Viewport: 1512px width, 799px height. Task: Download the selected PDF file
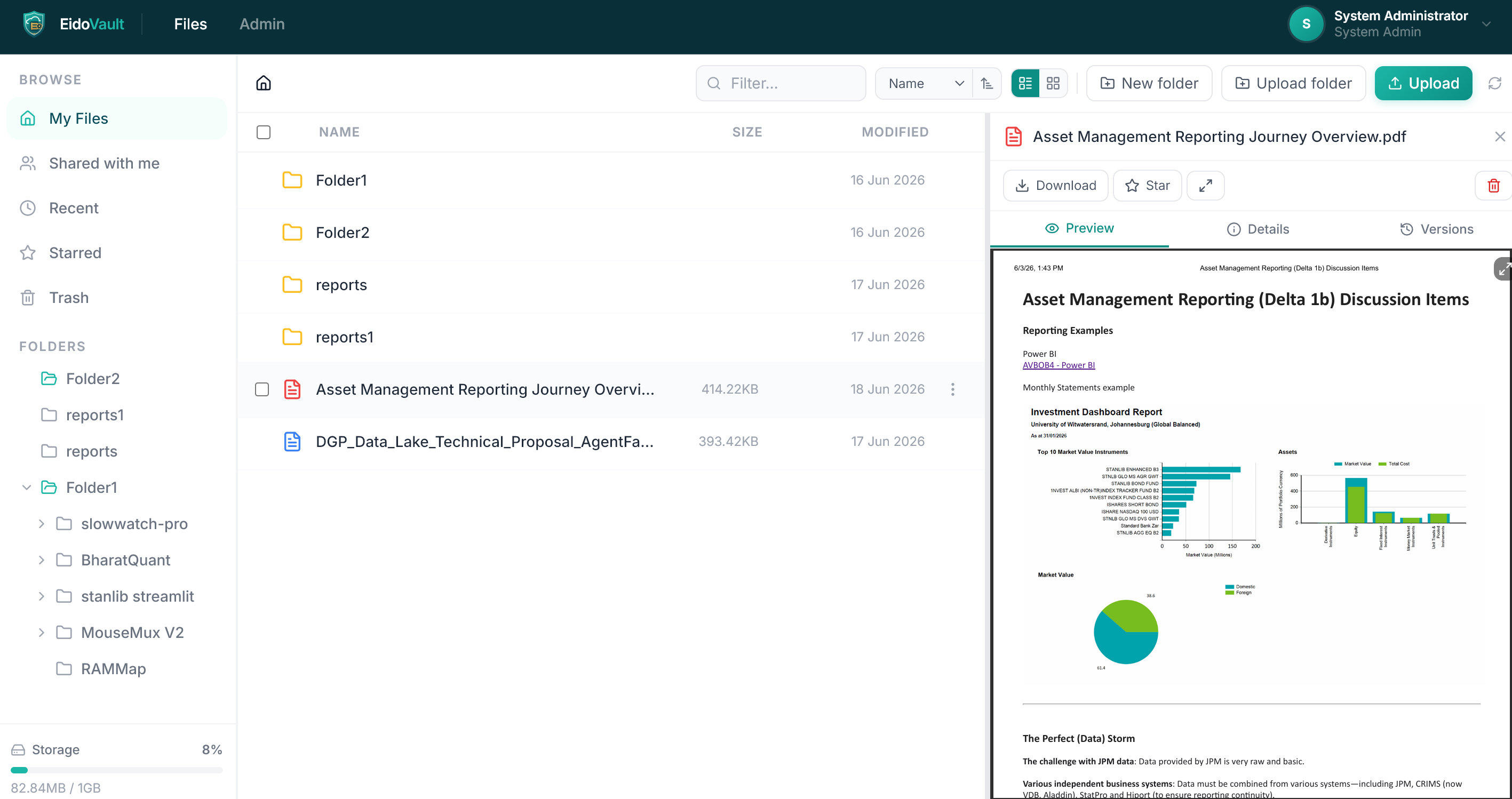tap(1055, 186)
